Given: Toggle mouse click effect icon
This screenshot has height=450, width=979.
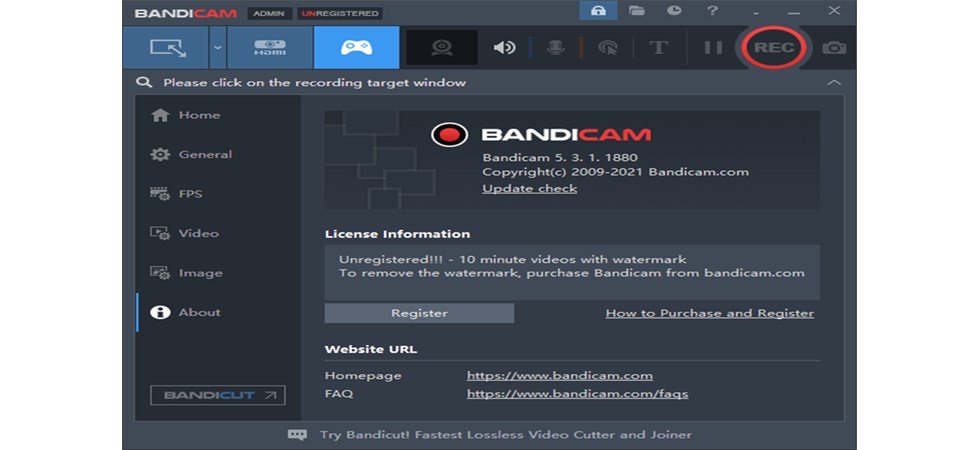Looking at the screenshot, I should click(x=608, y=48).
